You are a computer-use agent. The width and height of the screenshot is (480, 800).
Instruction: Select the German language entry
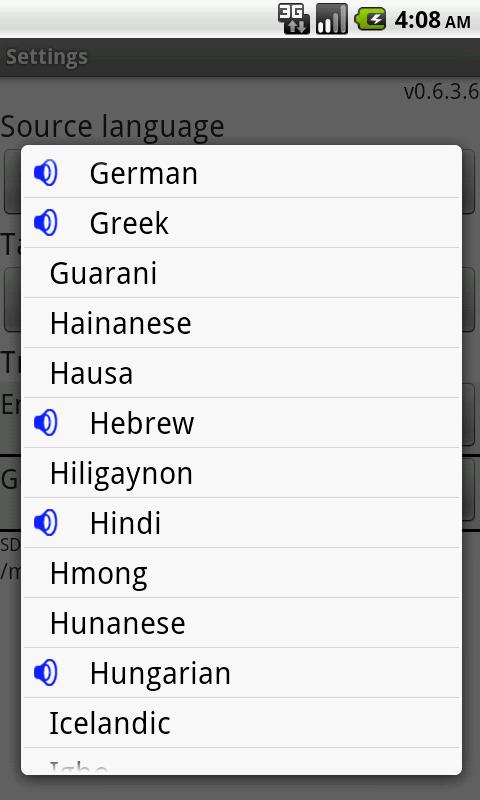pos(242,173)
